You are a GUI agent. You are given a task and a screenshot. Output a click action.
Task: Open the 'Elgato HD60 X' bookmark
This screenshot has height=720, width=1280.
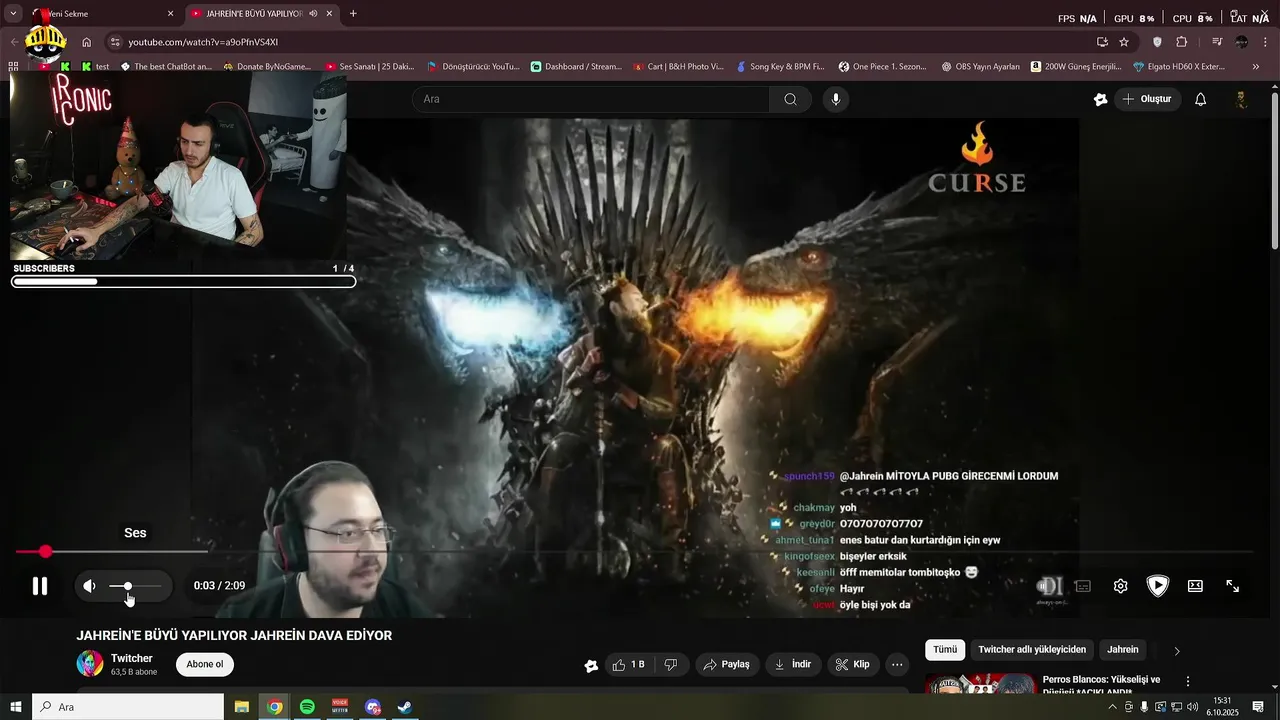click(1179, 67)
